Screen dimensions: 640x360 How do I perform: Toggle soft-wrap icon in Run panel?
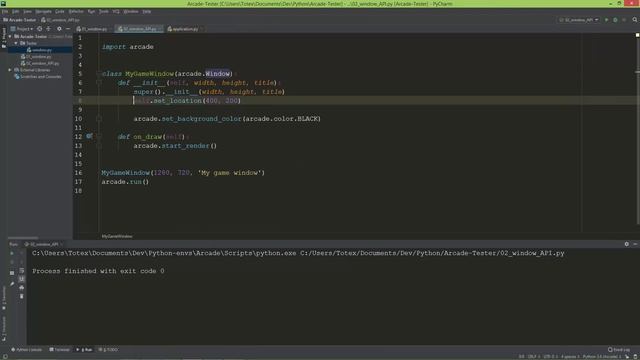pyautogui.click(x=22, y=271)
